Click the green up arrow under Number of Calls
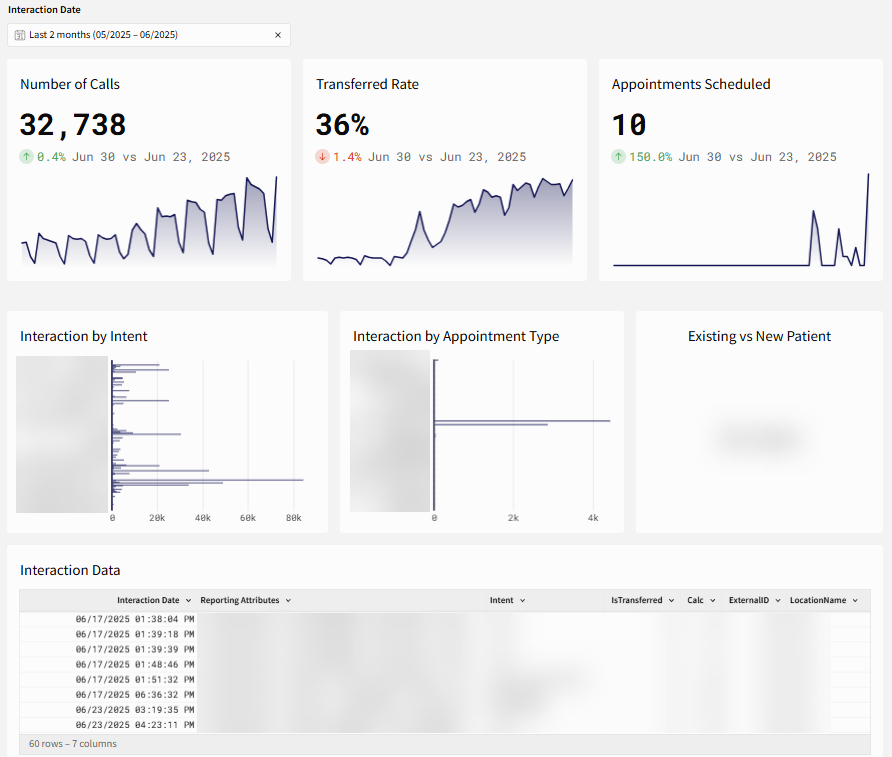 (26, 157)
